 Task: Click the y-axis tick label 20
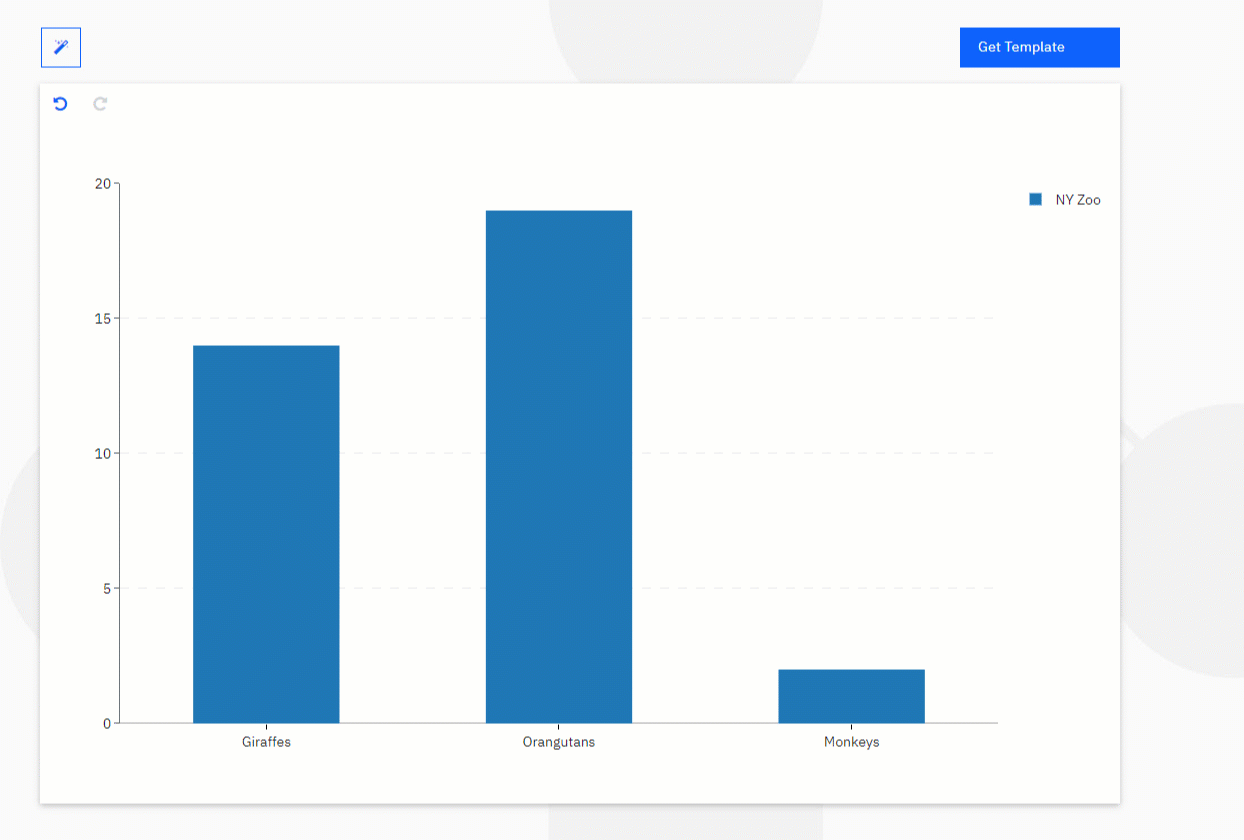point(102,184)
